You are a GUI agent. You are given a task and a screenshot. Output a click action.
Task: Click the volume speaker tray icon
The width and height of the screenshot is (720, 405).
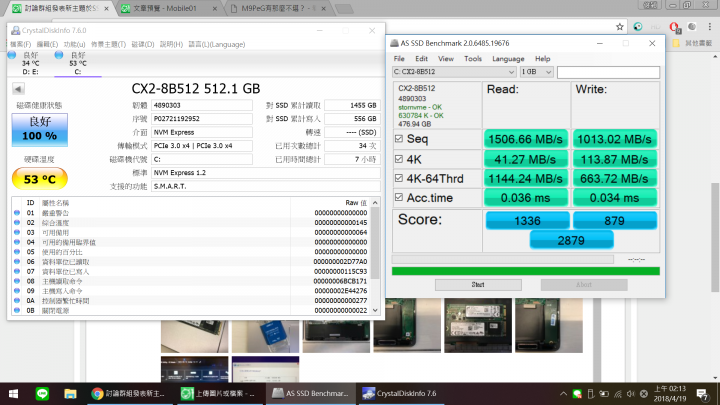pos(630,394)
